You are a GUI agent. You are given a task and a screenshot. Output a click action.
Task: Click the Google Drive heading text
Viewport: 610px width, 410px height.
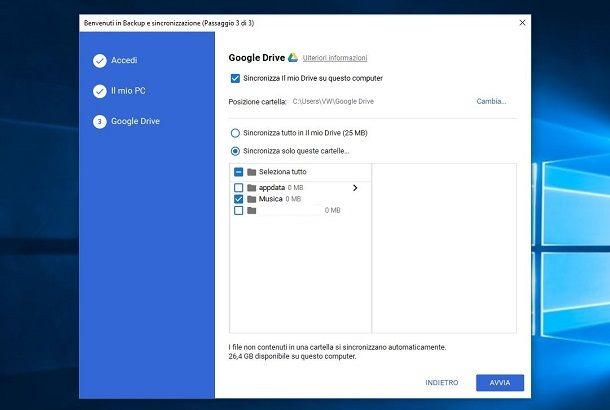pos(257,58)
